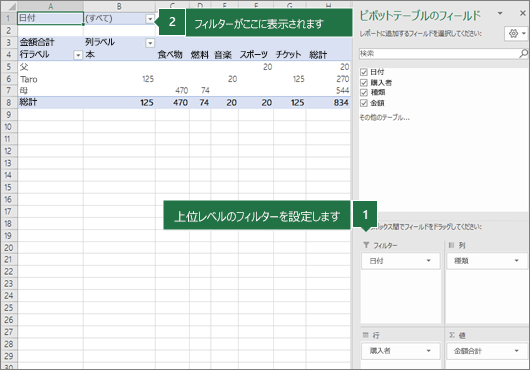Click the search magnifier icon in fields pane
This screenshot has height=370, width=530.
(x=524, y=53)
